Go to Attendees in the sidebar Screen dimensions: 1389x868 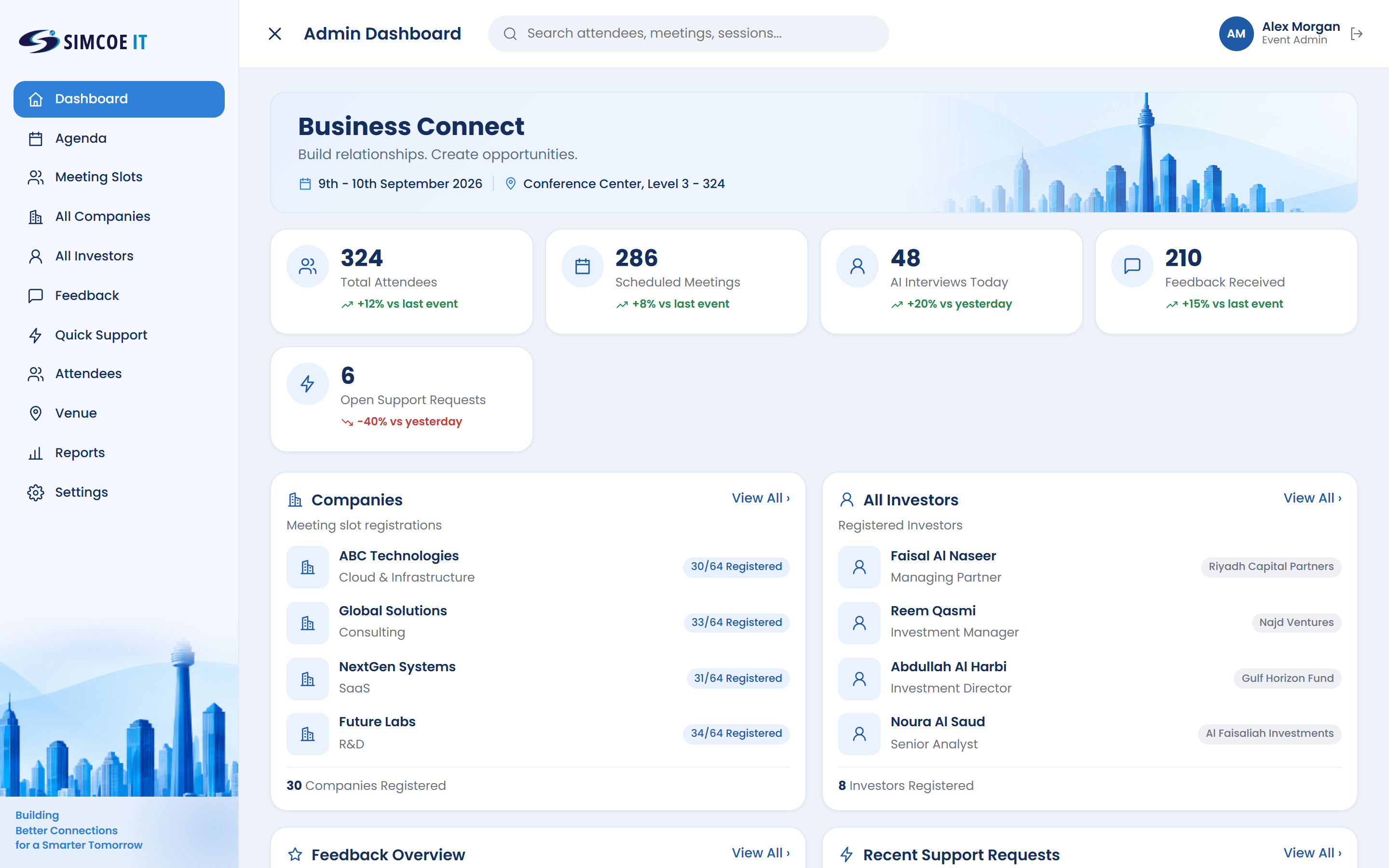119,374
